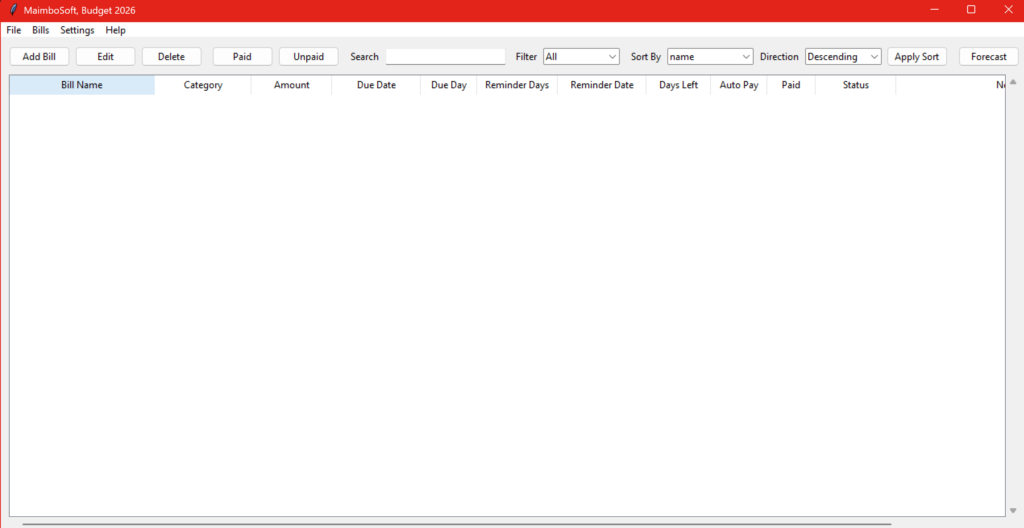Open the Direction dropdown set to Descending
The height and width of the screenshot is (528, 1024).
coord(843,57)
